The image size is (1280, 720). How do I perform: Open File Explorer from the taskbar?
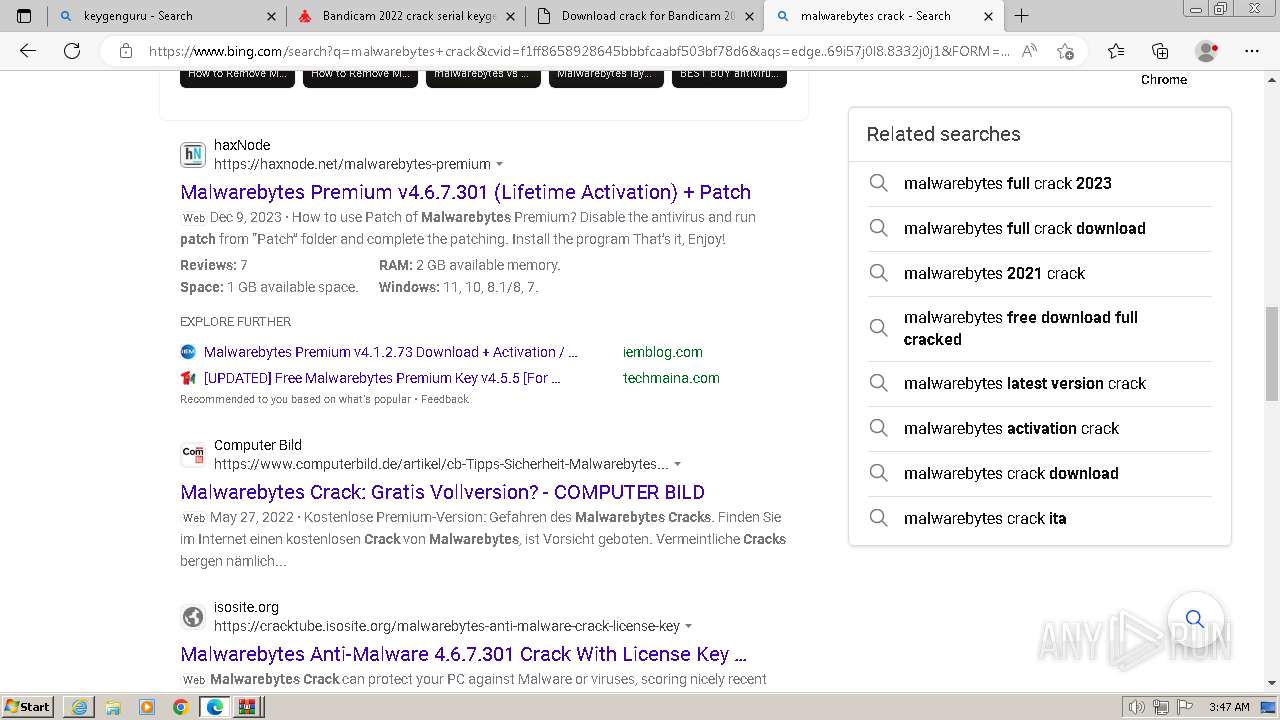pyautogui.click(x=112, y=707)
